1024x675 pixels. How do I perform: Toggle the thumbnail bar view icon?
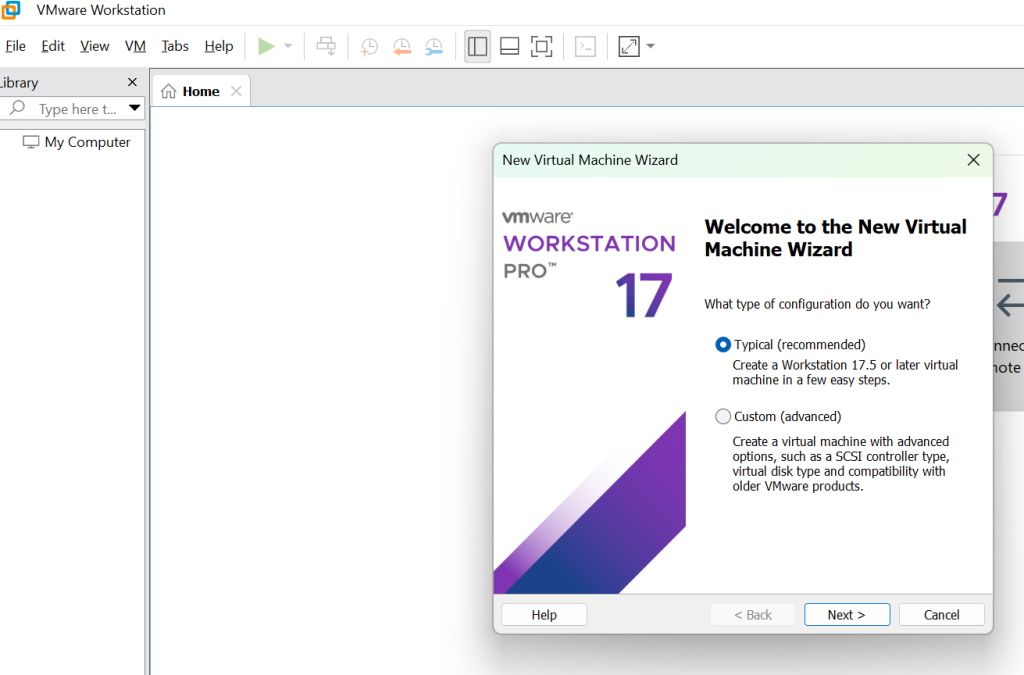tap(509, 46)
